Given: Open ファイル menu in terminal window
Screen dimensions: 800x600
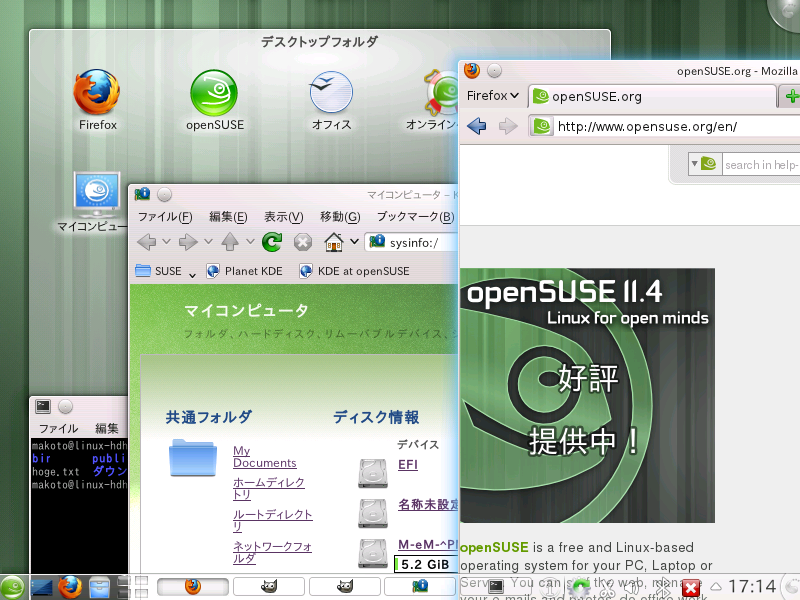Looking at the screenshot, I should tap(59, 429).
